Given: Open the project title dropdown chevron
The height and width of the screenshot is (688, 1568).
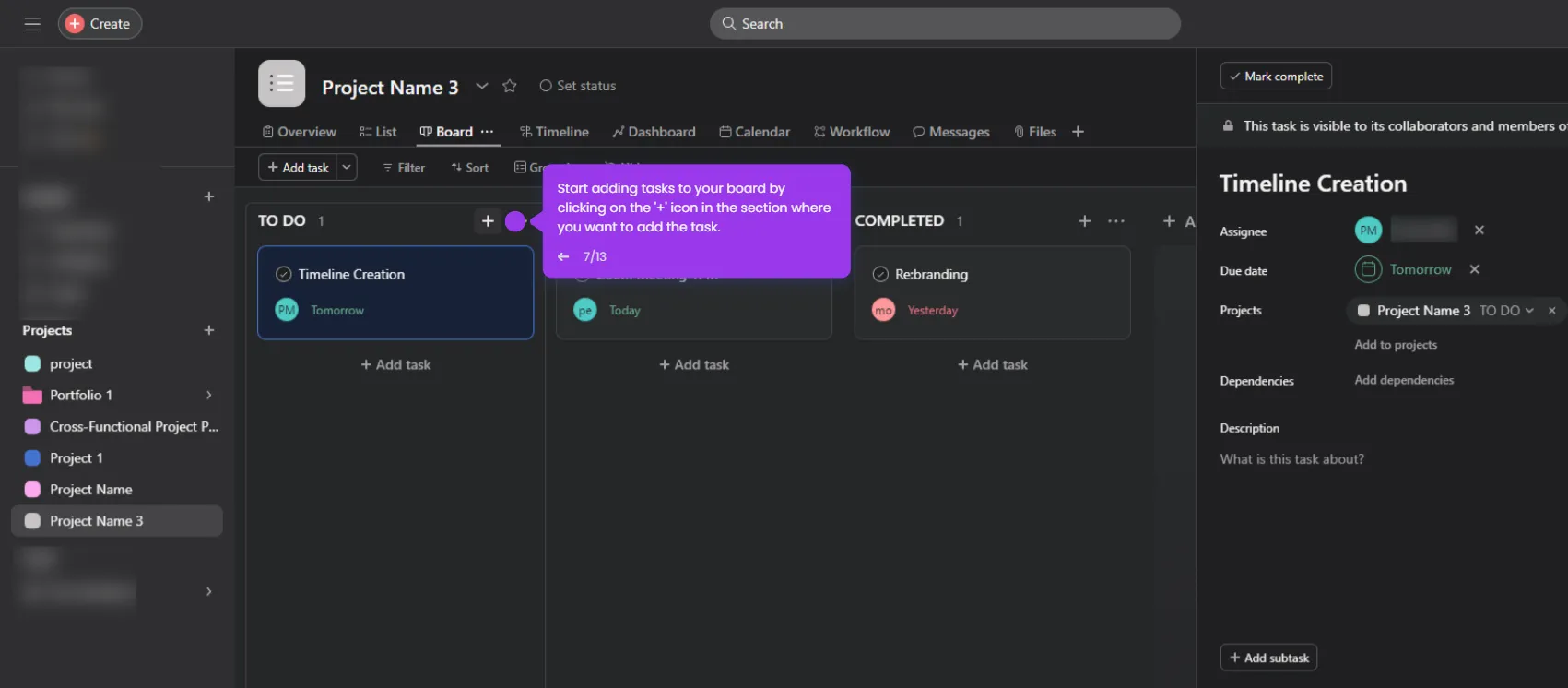Looking at the screenshot, I should pyautogui.click(x=481, y=86).
